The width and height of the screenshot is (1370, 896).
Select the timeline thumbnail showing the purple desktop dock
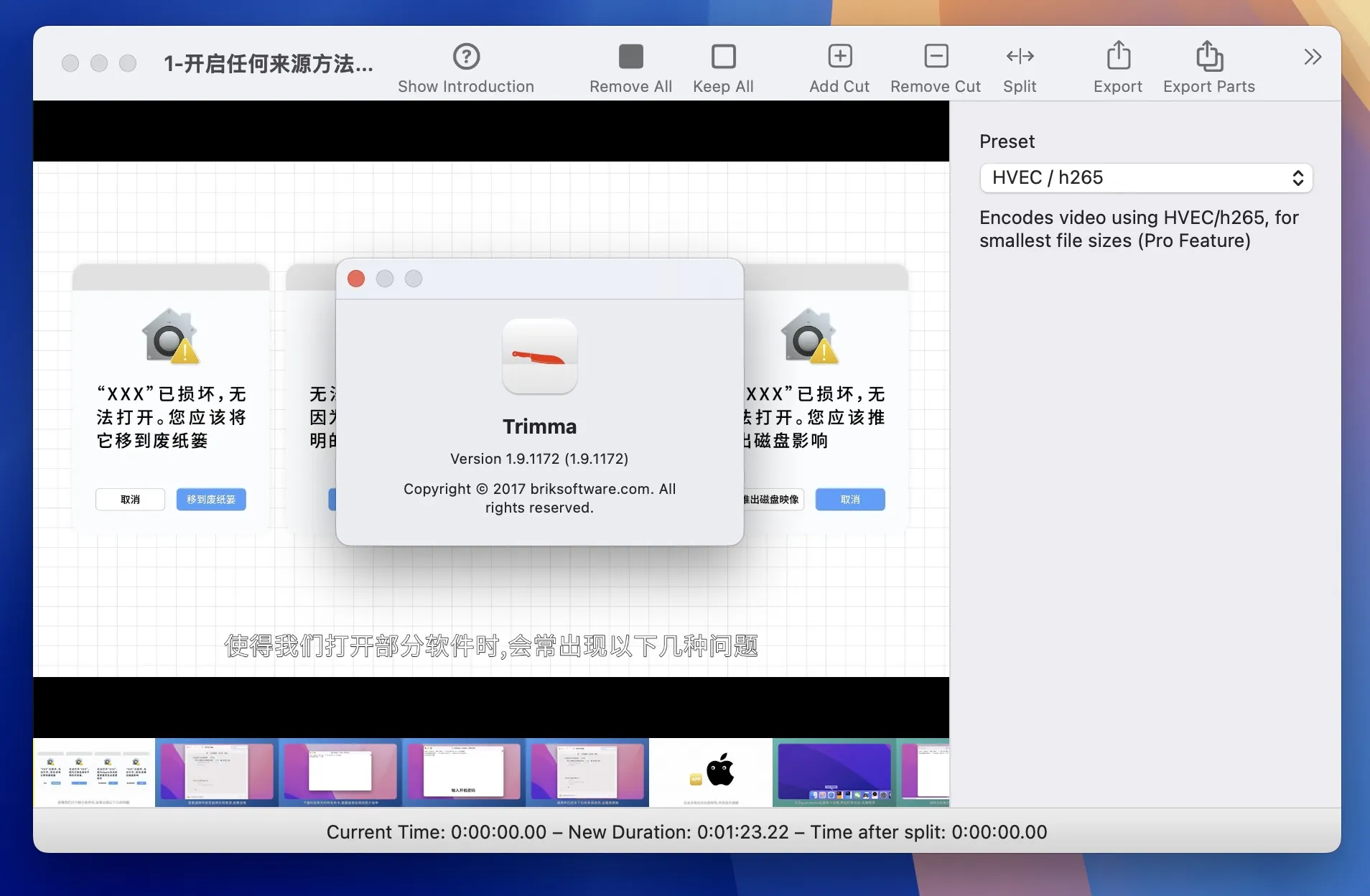click(834, 773)
